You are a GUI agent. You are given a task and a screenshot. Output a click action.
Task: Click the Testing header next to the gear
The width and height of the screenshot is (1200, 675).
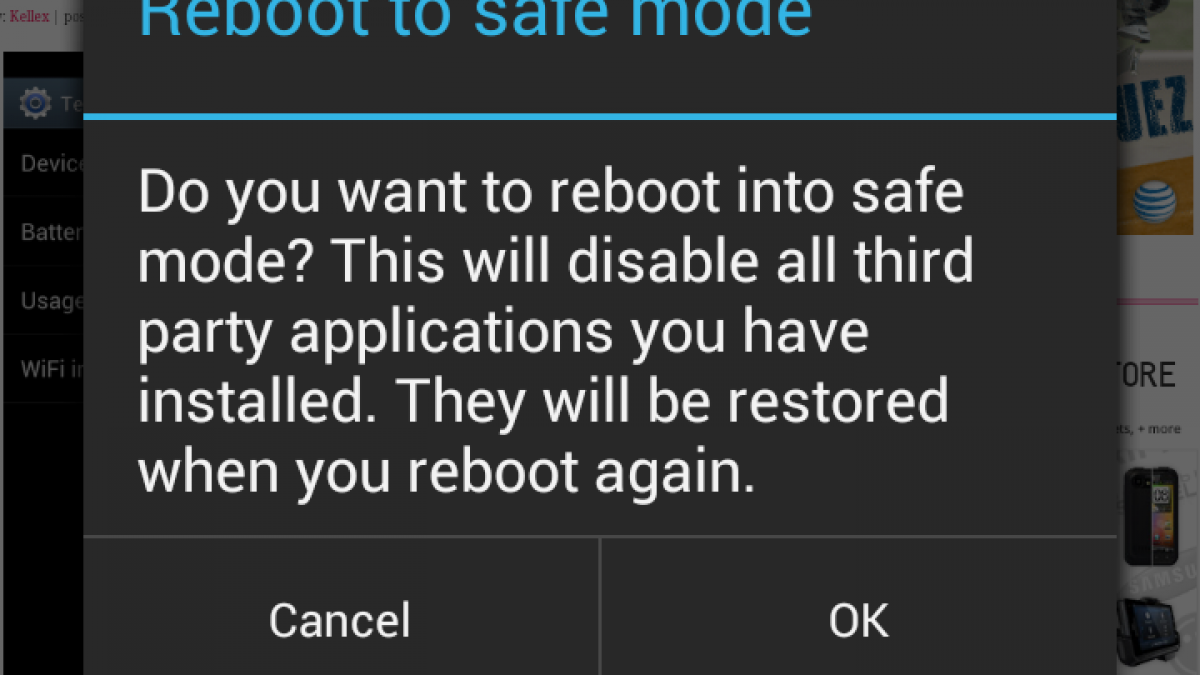pyautogui.click(x=72, y=103)
